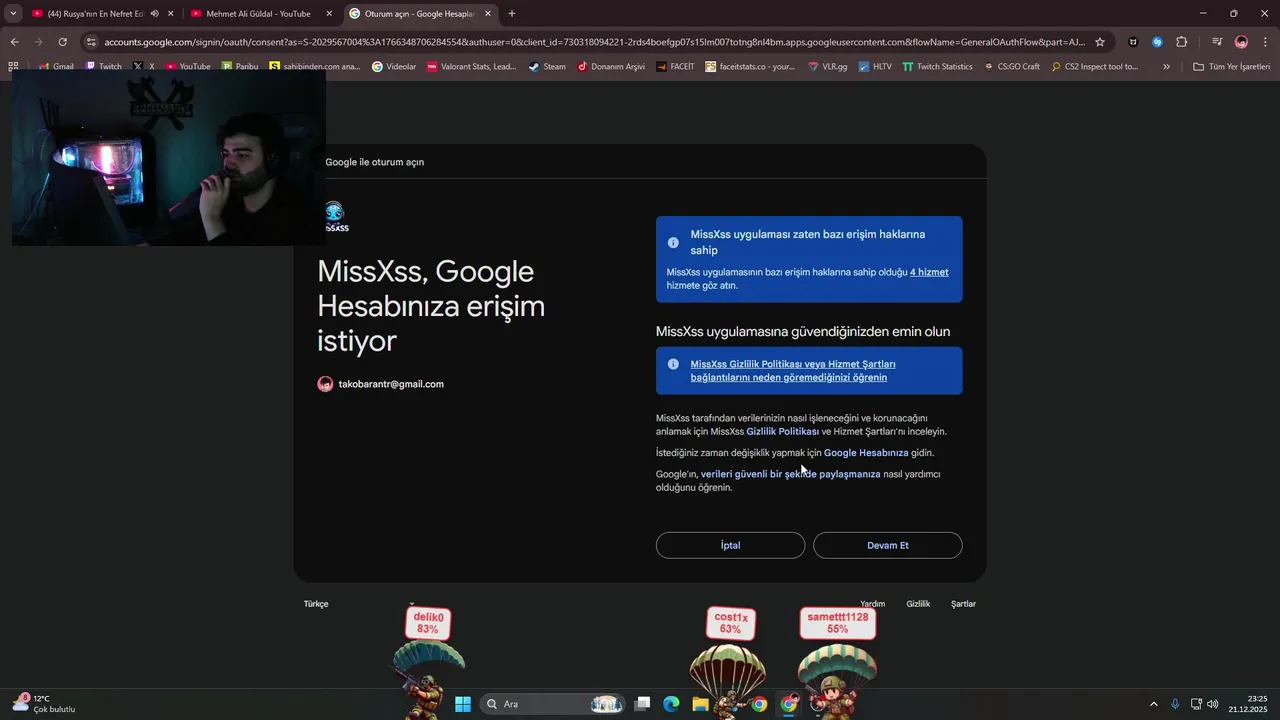Open the Gizlilik Politikası link in paragraph

782,432
